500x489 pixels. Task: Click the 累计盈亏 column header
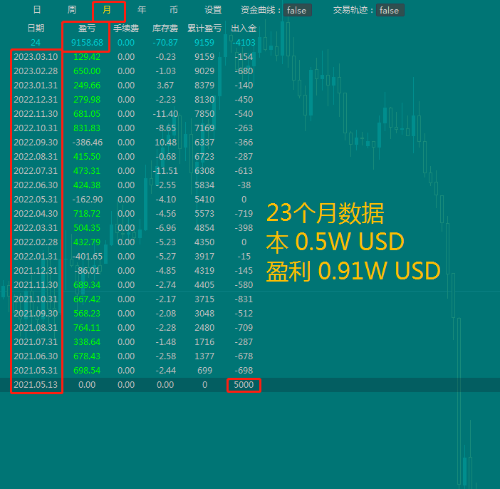point(204,28)
